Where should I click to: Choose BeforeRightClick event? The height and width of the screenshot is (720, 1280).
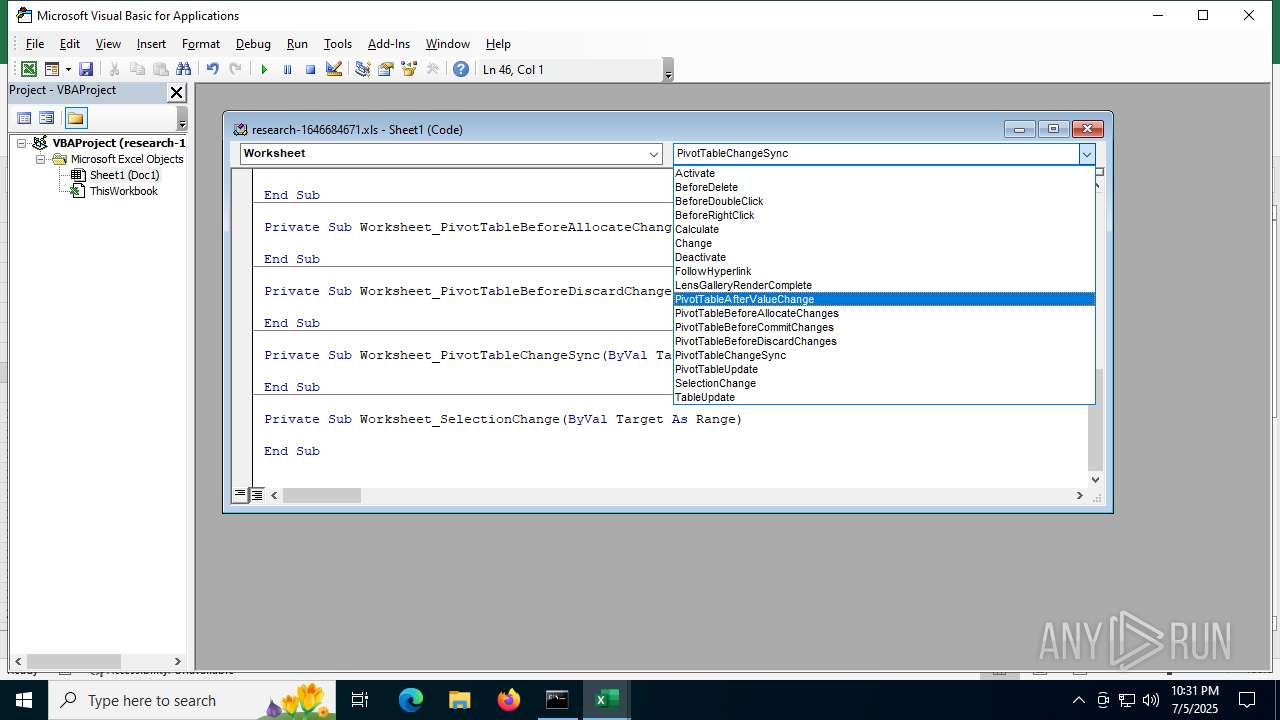click(884, 215)
